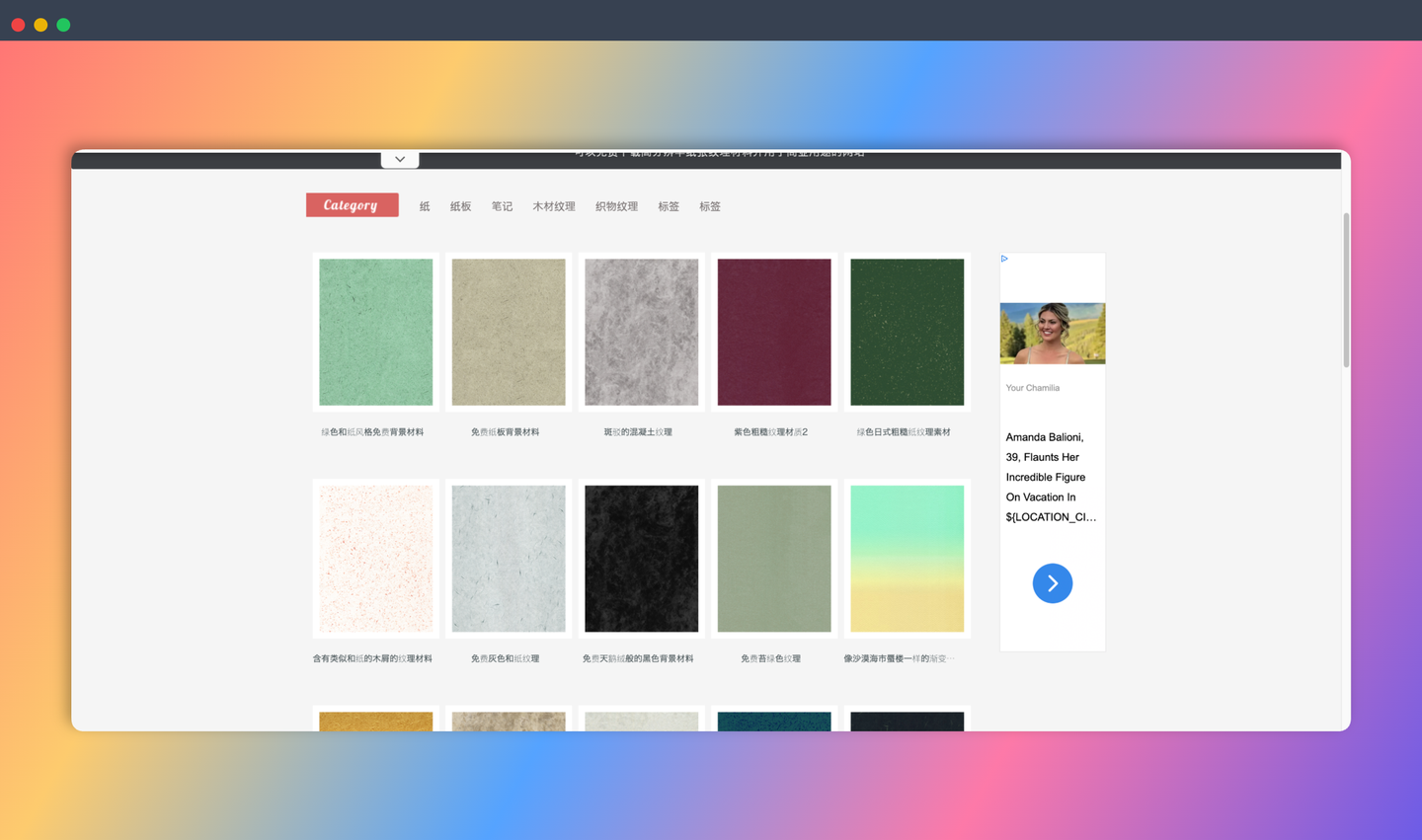Open the Amanda Balioni ad headline
This screenshot has height=840, width=1422.
(1051, 477)
